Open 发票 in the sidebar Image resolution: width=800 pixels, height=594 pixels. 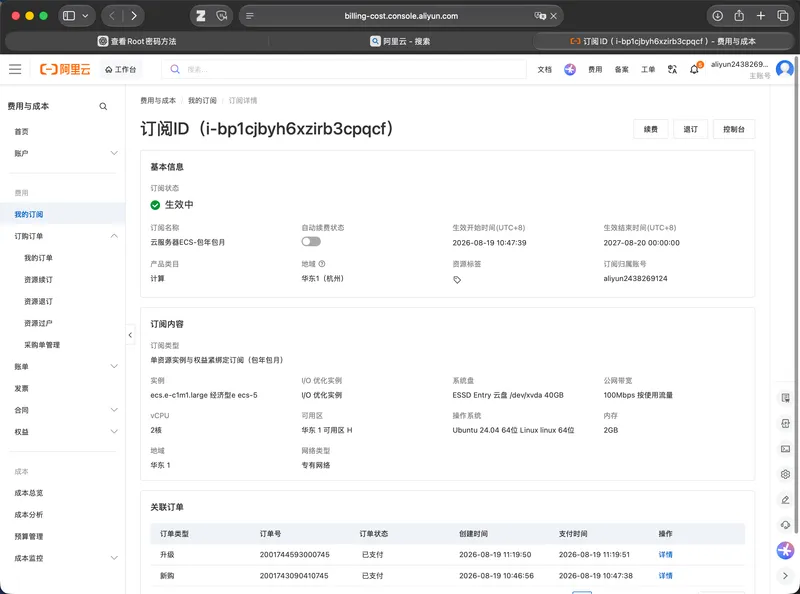pyautogui.click(x=21, y=388)
